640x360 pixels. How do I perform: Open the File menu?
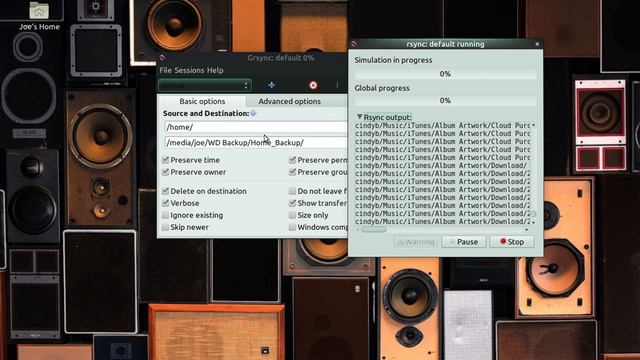[x=165, y=70]
